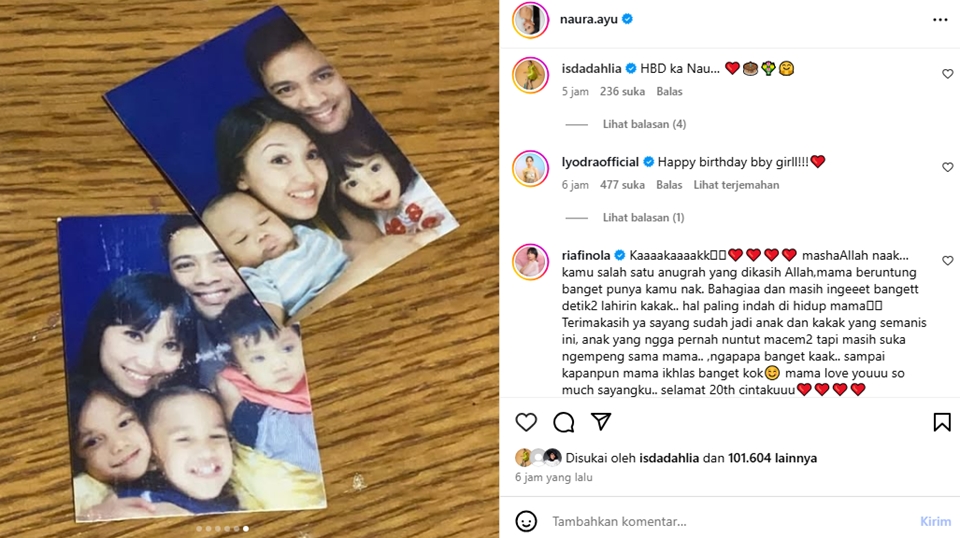This screenshot has width=960, height=538.
Task: Like the post with heart icon
Action: pos(526,422)
